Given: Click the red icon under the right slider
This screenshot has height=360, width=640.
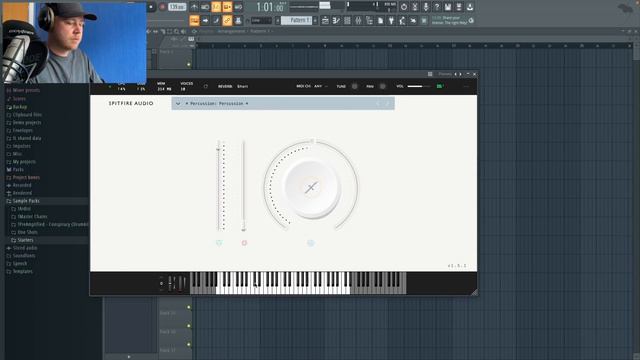Looking at the screenshot, I should 244,243.
